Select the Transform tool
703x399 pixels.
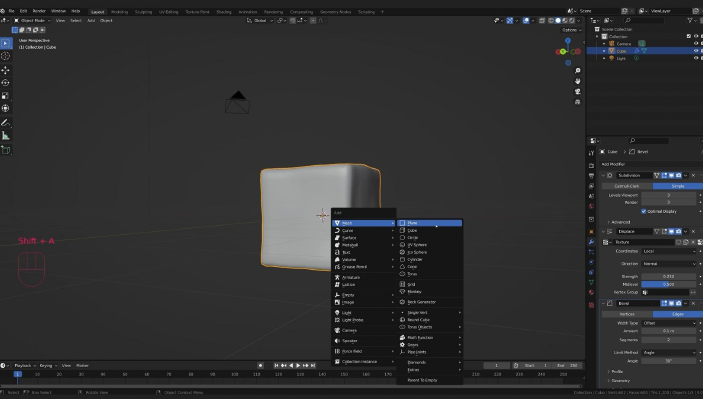tap(5, 108)
